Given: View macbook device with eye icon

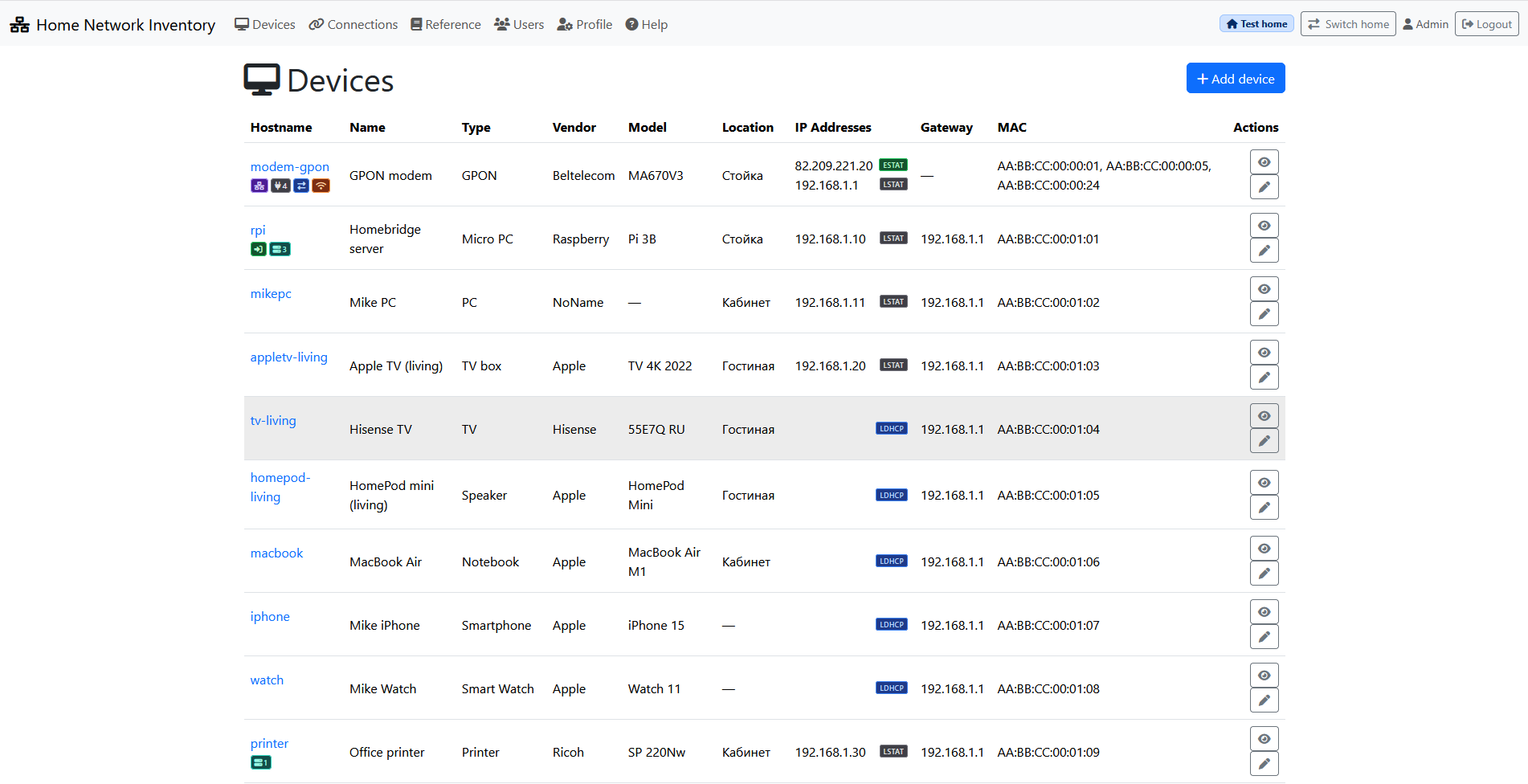Looking at the screenshot, I should pos(1264,549).
